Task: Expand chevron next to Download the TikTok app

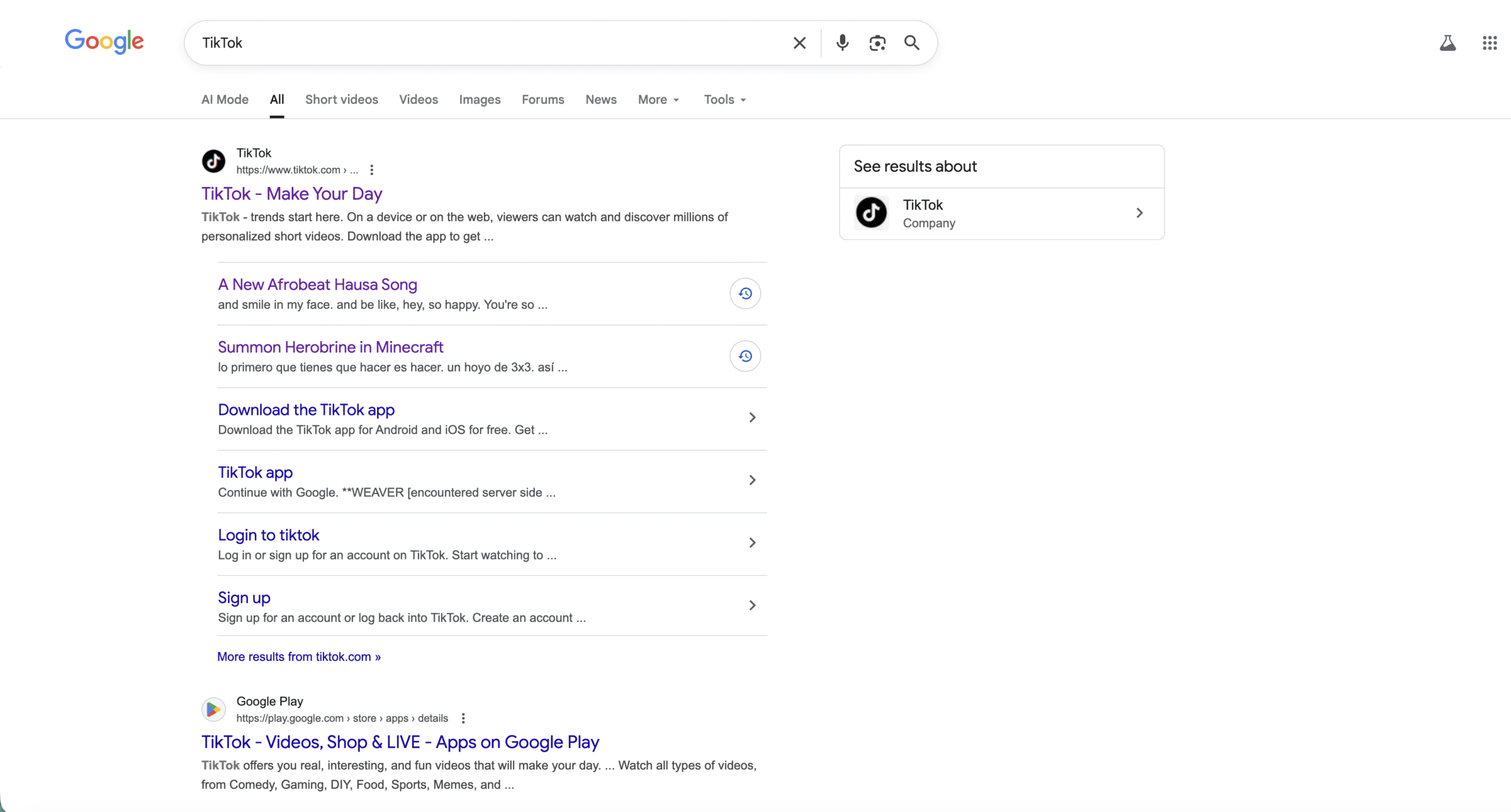Action: click(752, 418)
